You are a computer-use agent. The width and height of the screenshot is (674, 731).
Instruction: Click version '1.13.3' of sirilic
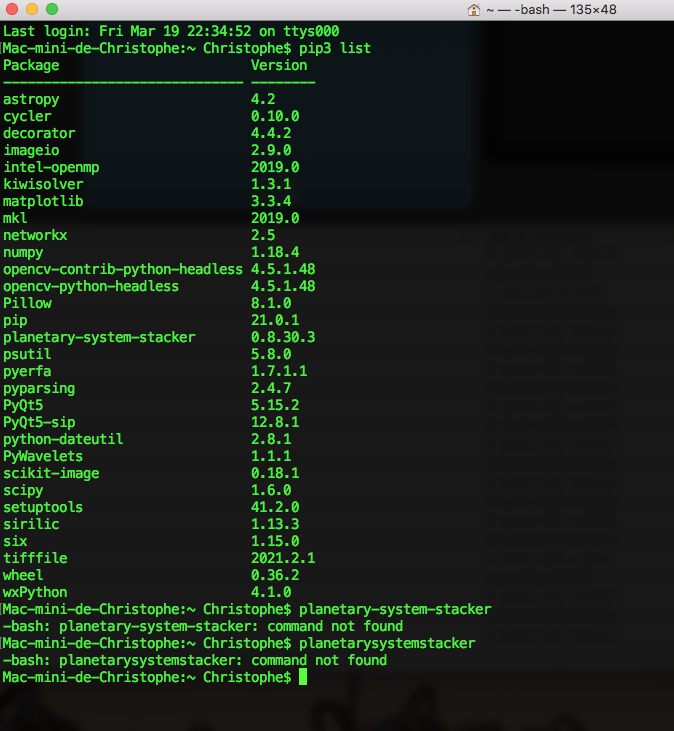tap(275, 524)
